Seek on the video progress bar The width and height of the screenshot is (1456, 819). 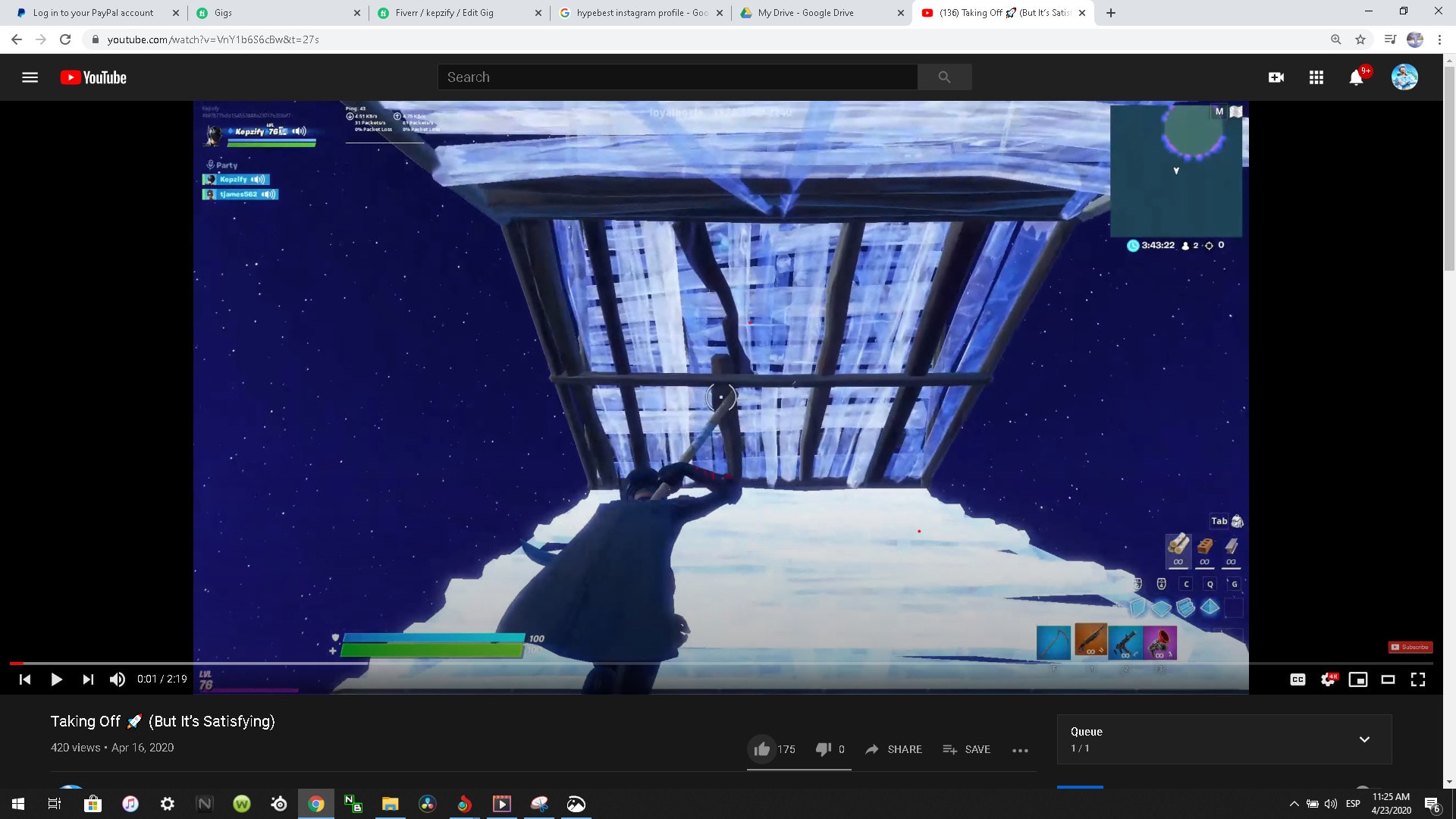pos(720,664)
